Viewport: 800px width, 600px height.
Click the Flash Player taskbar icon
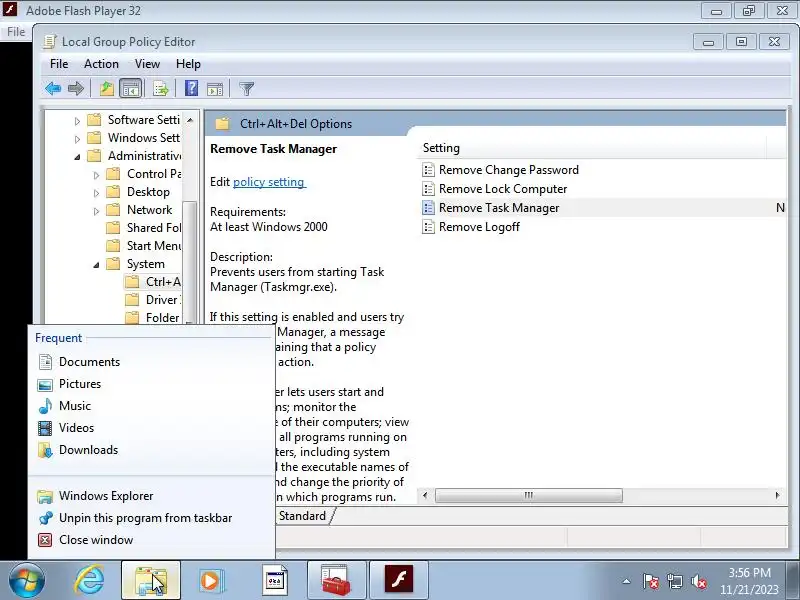click(x=398, y=581)
